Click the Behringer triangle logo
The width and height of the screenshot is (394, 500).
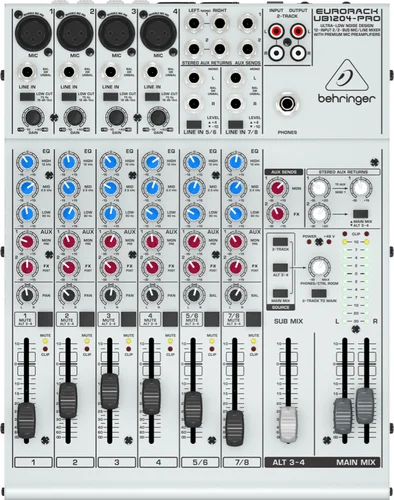tap(347, 75)
